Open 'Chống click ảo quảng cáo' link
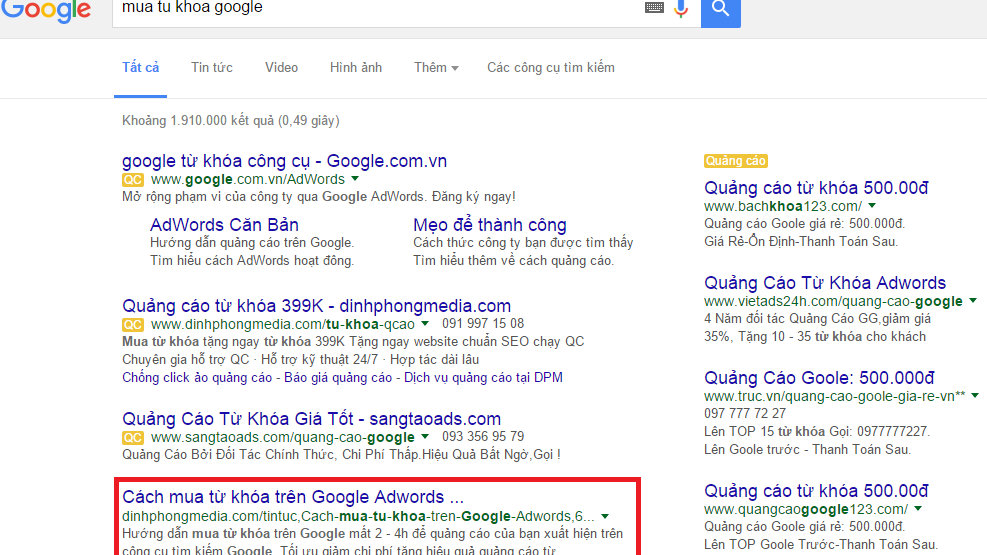The height and width of the screenshot is (555, 987). [x=197, y=378]
